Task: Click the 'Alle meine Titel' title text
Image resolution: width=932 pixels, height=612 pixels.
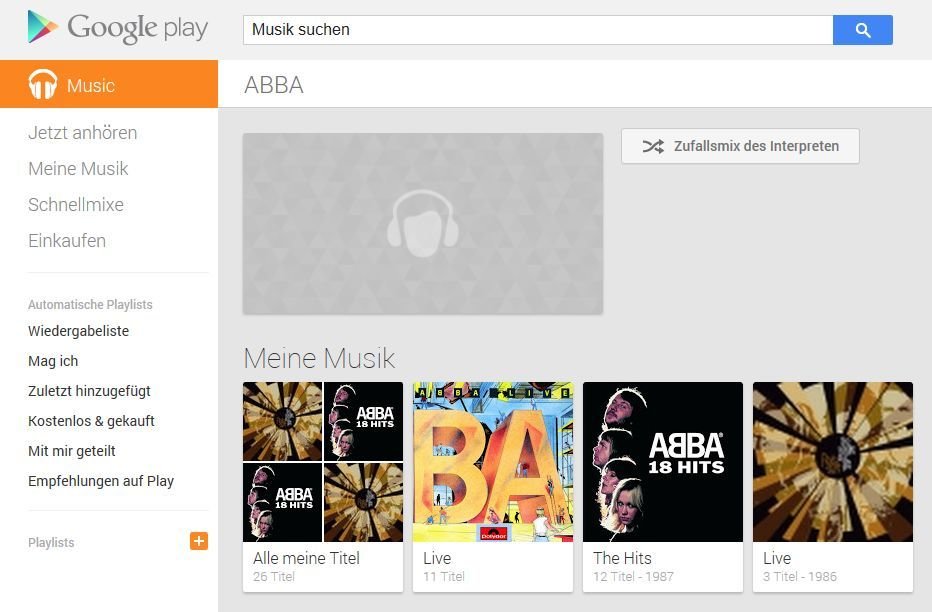Action: click(x=307, y=558)
